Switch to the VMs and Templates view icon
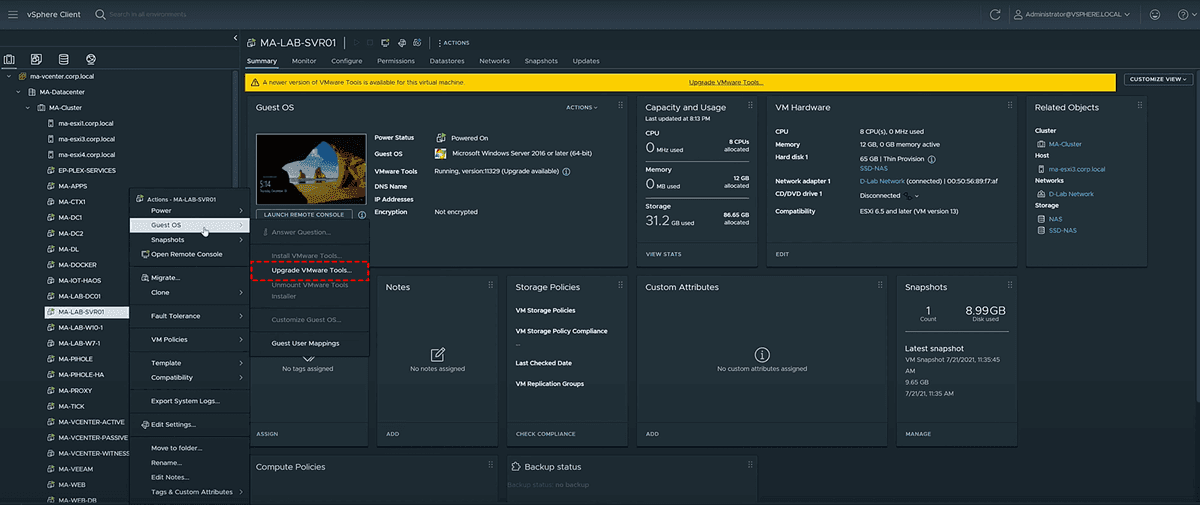The height and width of the screenshot is (505, 1200). click(x=36, y=59)
